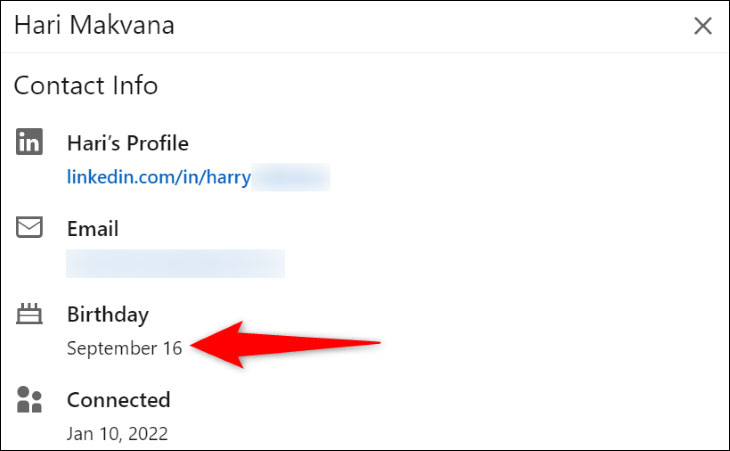Click the 'Birthday' section label
The width and height of the screenshot is (730, 451).
108,315
